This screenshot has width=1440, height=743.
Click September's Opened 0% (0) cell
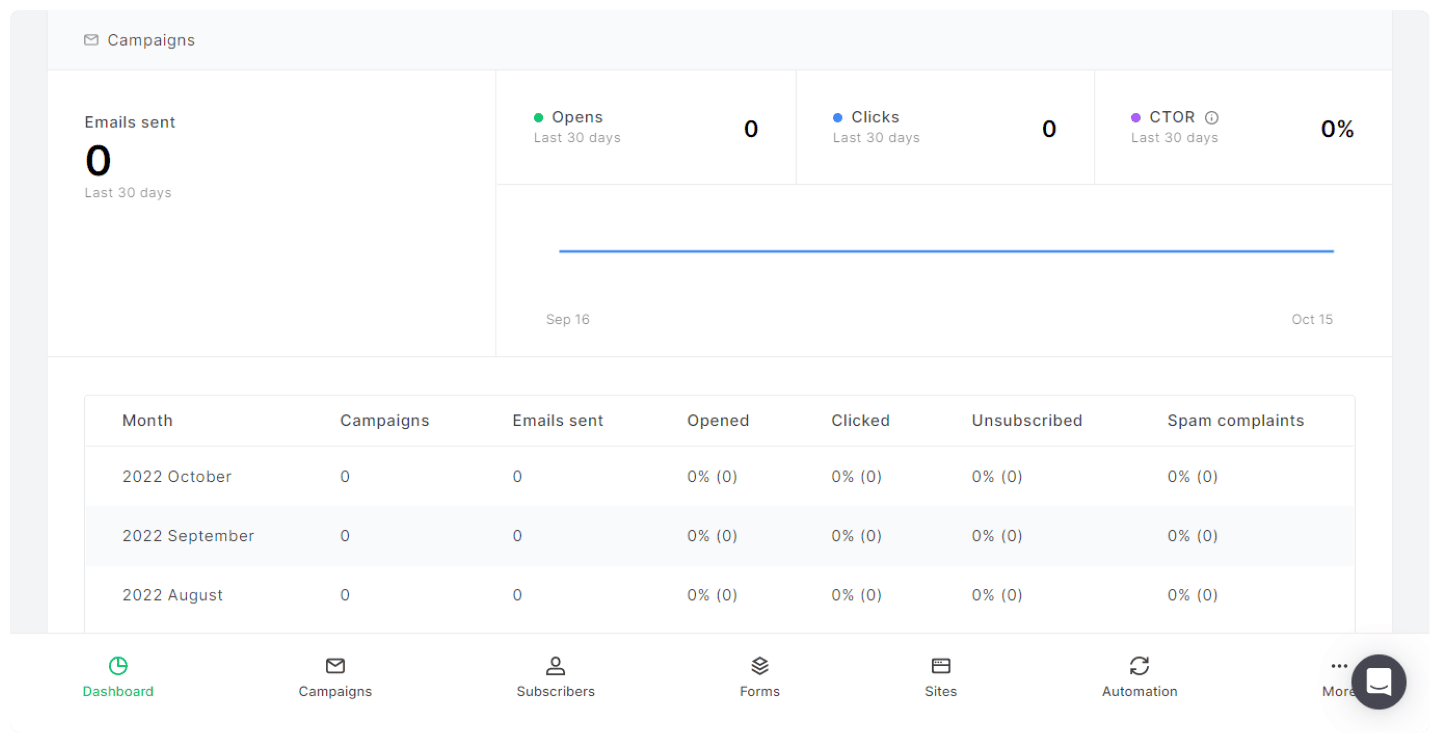[712, 536]
